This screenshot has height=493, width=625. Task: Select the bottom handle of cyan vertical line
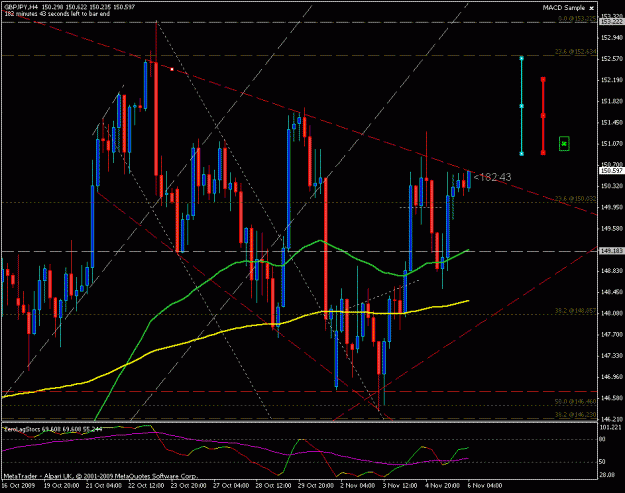(x=521, y=153)
